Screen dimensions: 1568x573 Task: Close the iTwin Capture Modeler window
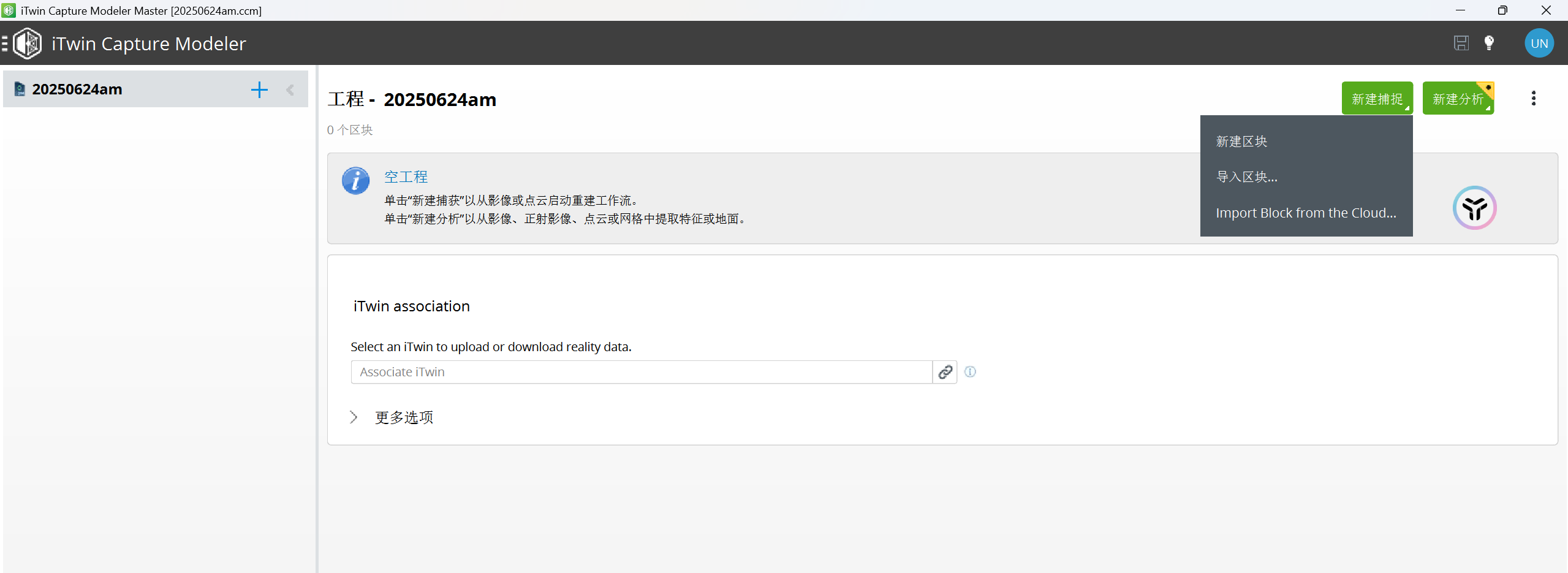pos(1546,10)
